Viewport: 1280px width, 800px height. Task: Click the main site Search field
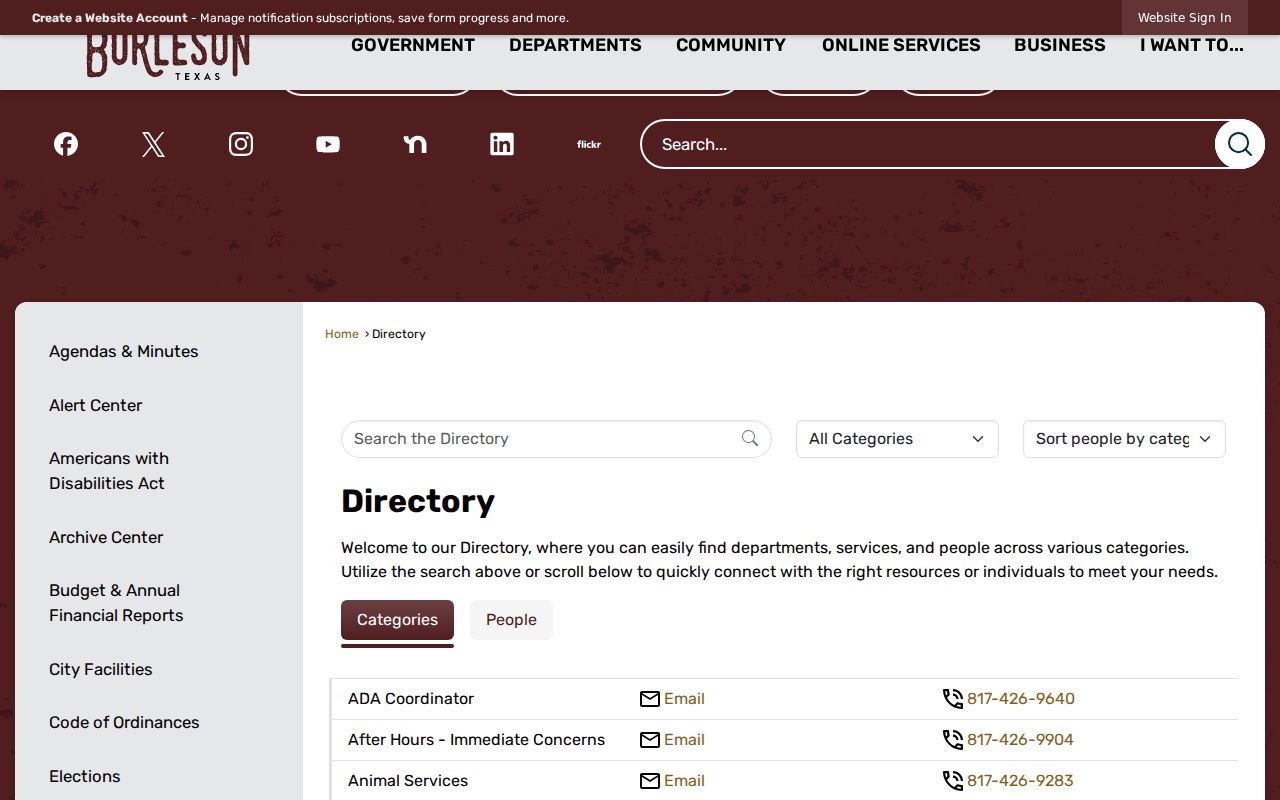pyautogui.click(x=927, y=144)
